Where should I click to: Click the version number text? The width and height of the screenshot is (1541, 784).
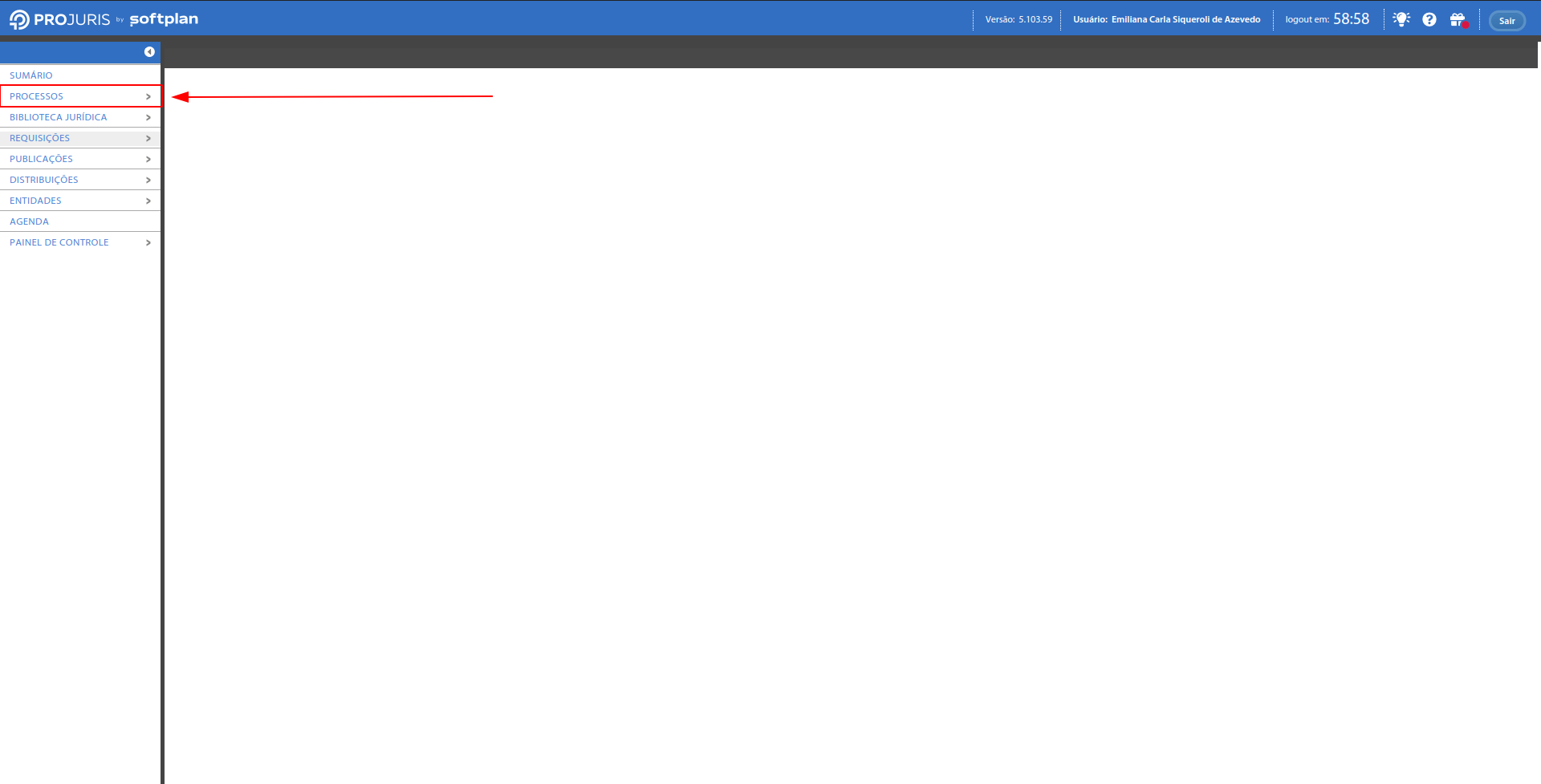pos(1035,19)
